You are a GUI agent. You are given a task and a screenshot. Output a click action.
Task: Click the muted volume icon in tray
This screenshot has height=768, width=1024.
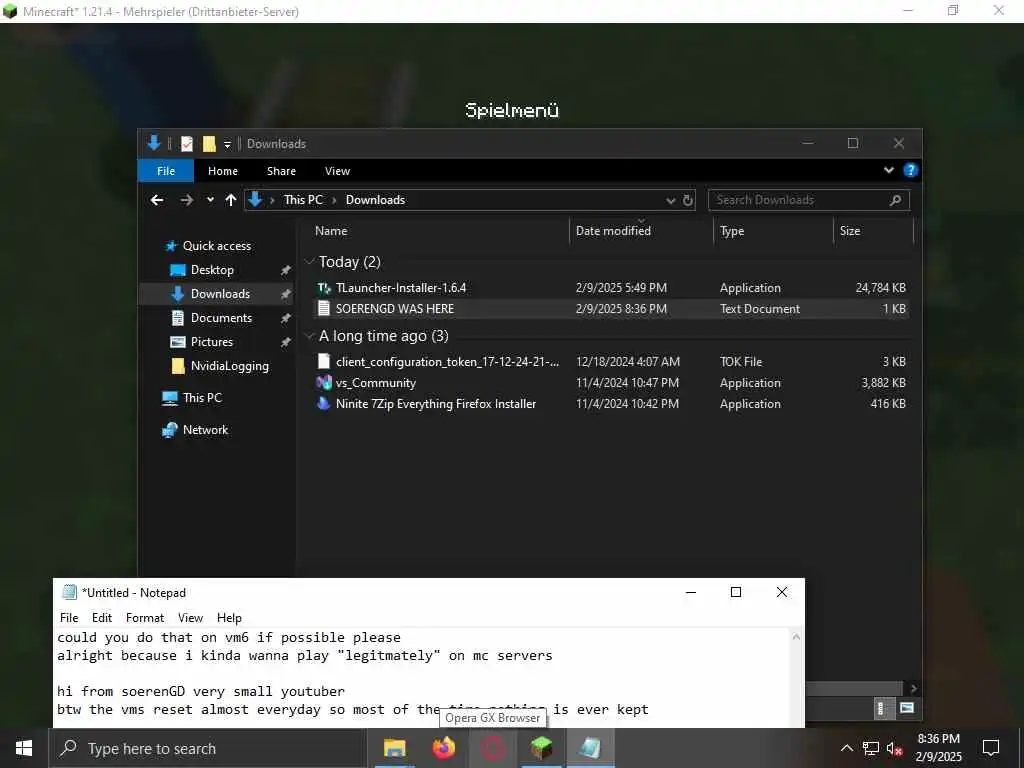(x=894, y=748)
